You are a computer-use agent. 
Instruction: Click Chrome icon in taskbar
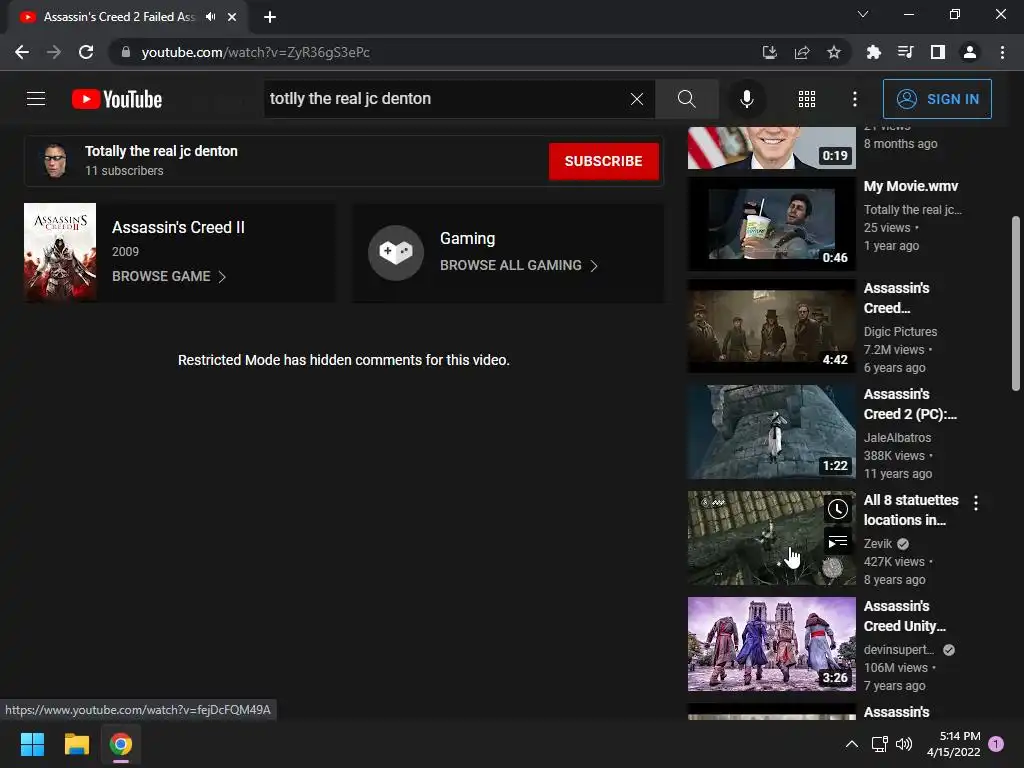click(121, 744)
